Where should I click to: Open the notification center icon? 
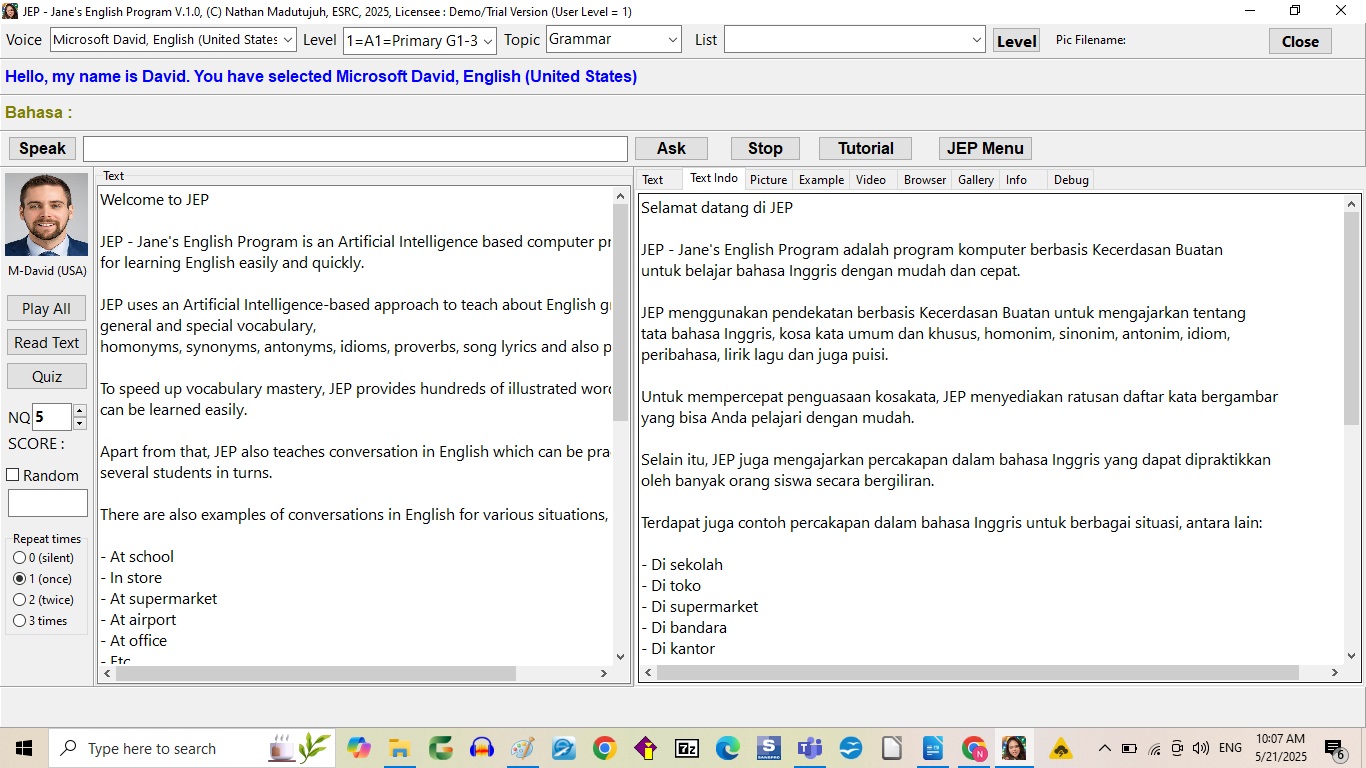click(x=1334, y=749)
